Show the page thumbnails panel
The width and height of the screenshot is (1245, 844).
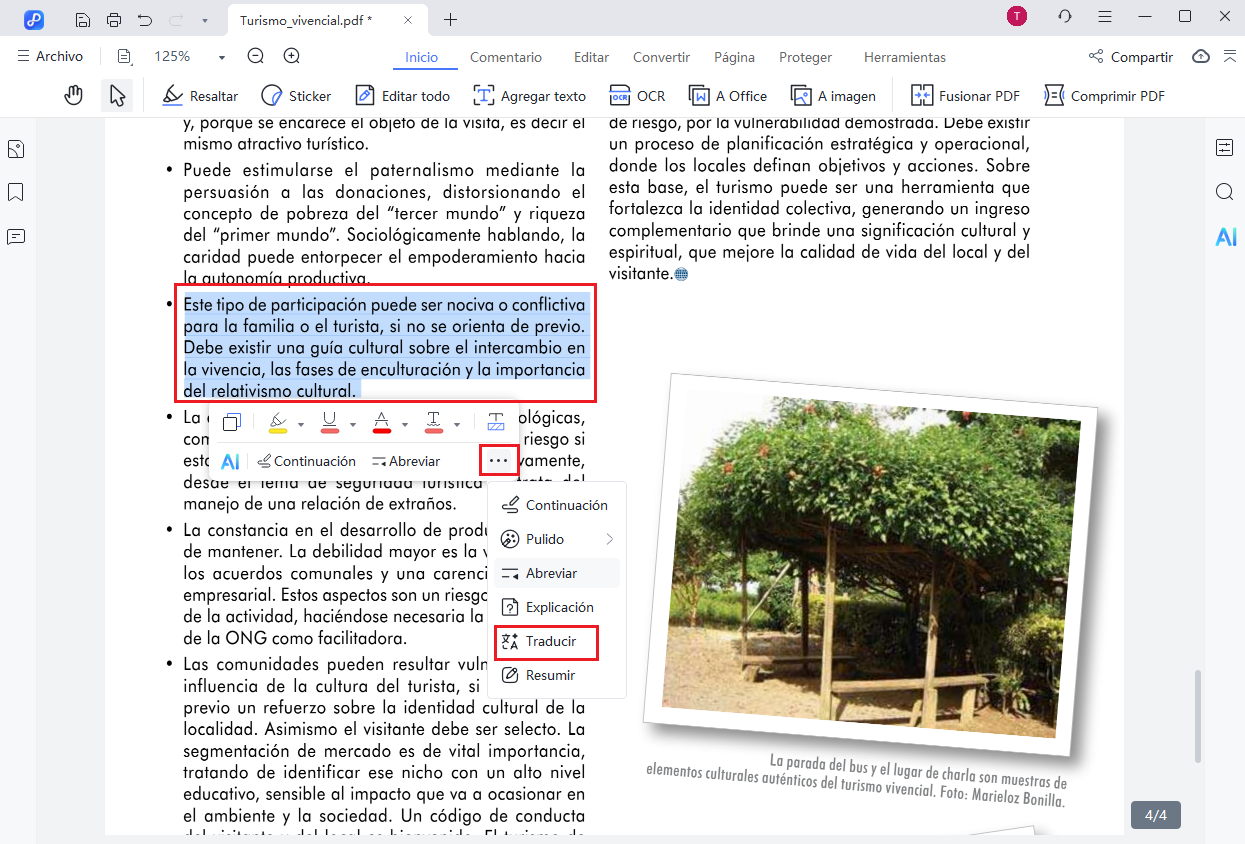[15, 148]
